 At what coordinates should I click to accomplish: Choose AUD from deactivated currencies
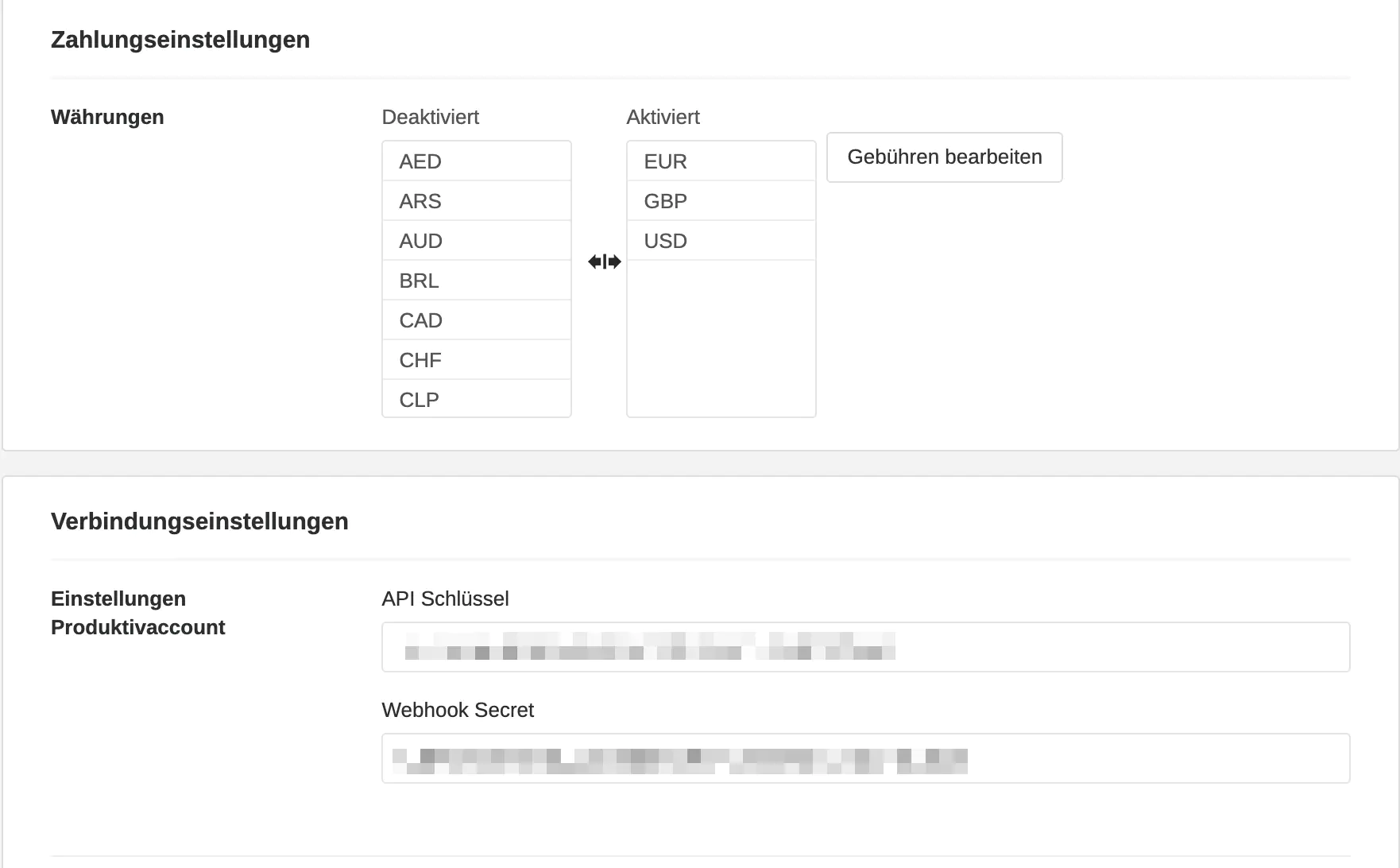pyautogui.click(x=476, y=241)
